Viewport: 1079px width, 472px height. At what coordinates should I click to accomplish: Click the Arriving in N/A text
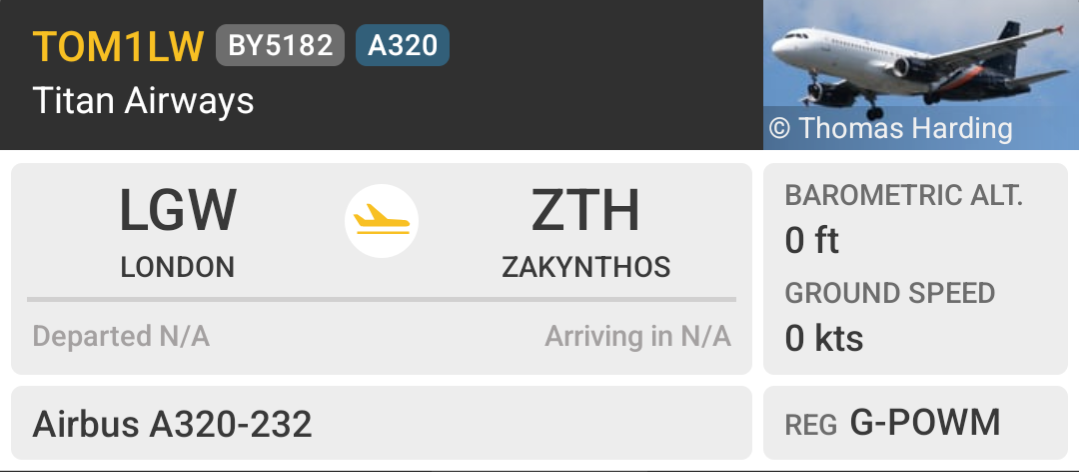coord(638,336)
